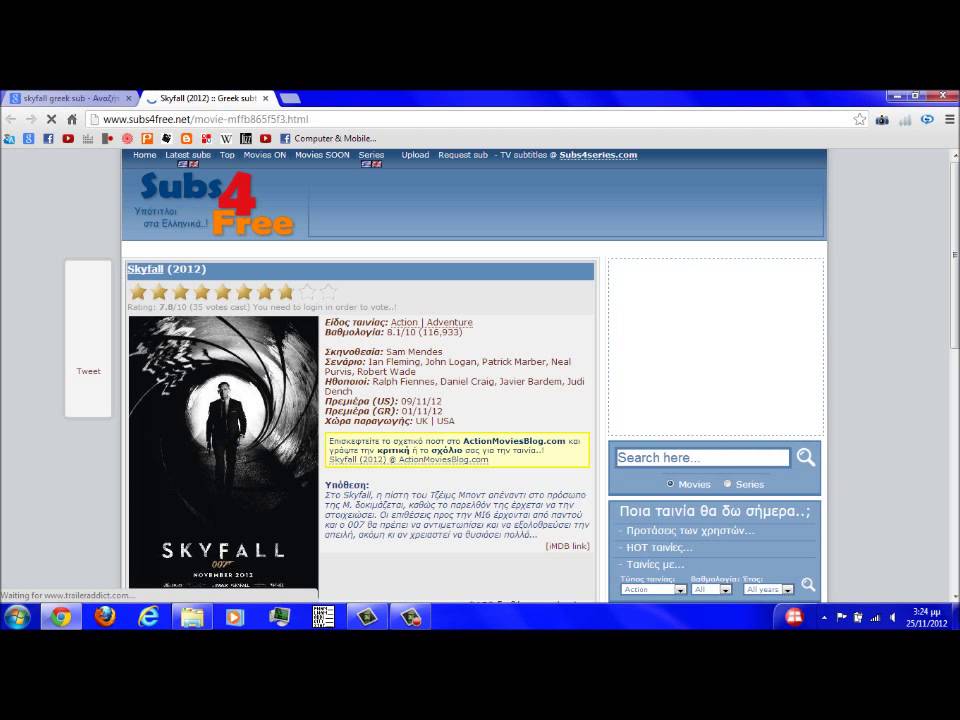Click the volume icon in system tray
Viewport: 960px width, 720px height.
click(x=893, y=618)
